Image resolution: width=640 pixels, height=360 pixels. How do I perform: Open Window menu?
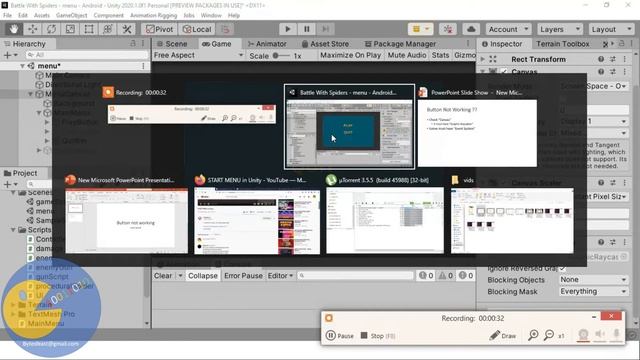click(211, 15)
